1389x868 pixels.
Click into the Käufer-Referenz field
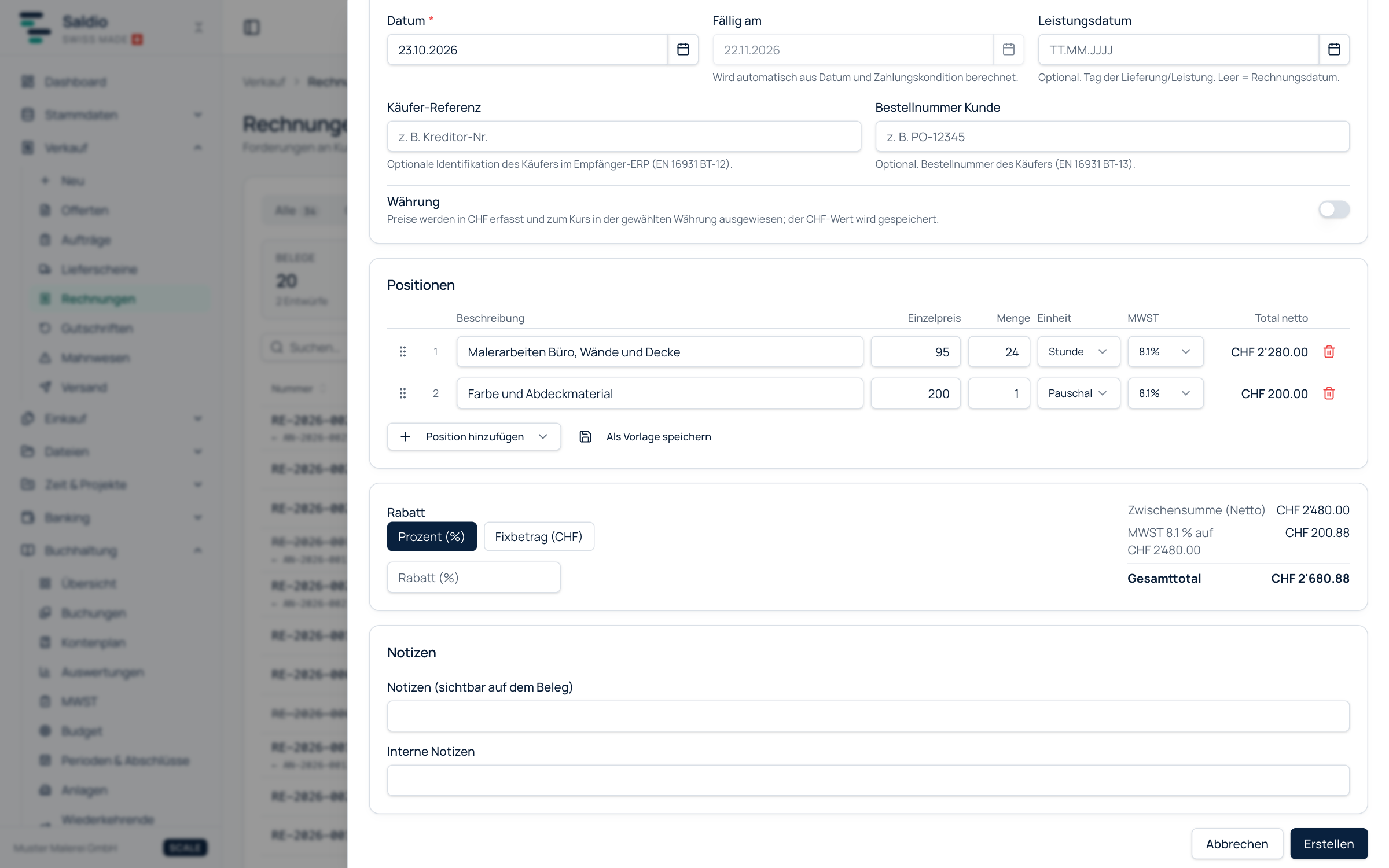[x=624, y=137]
